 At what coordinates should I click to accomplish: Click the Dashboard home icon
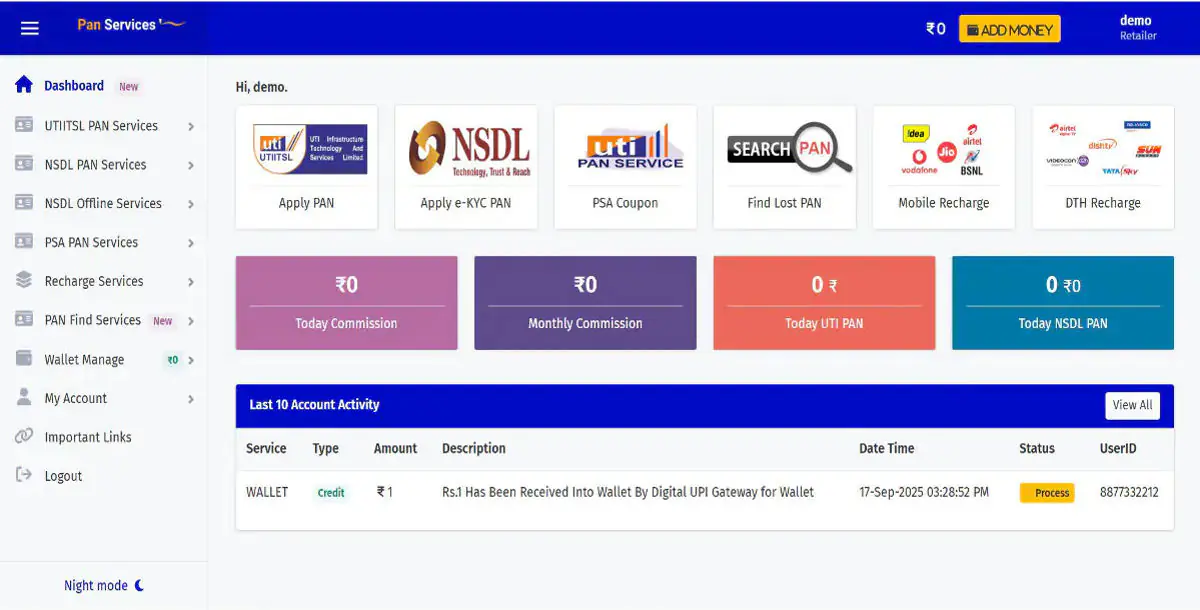[x=23, y=85]
